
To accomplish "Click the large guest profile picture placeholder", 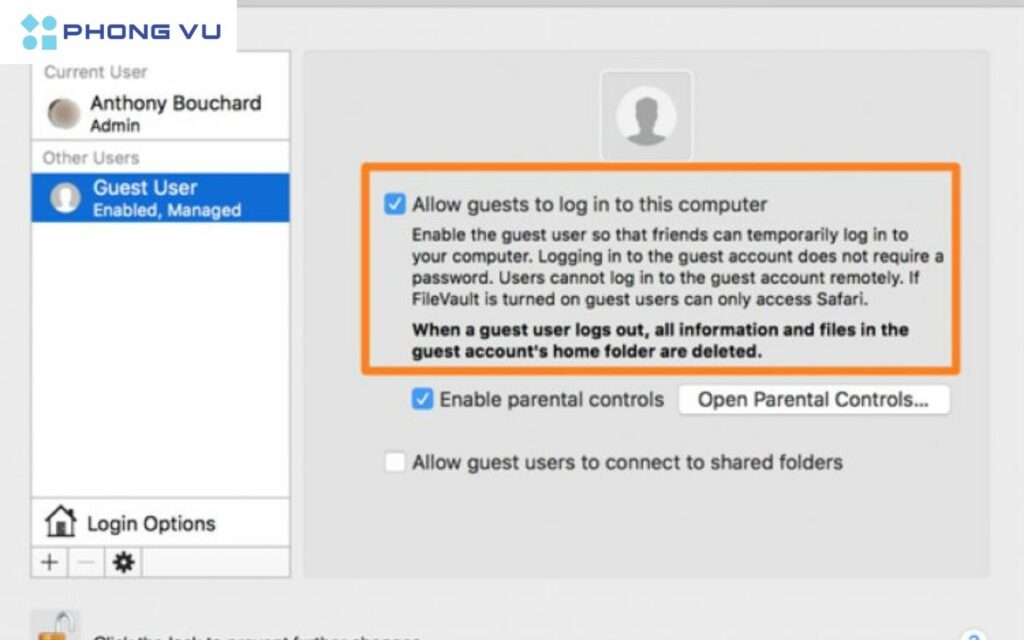I will tap(646, 116).
